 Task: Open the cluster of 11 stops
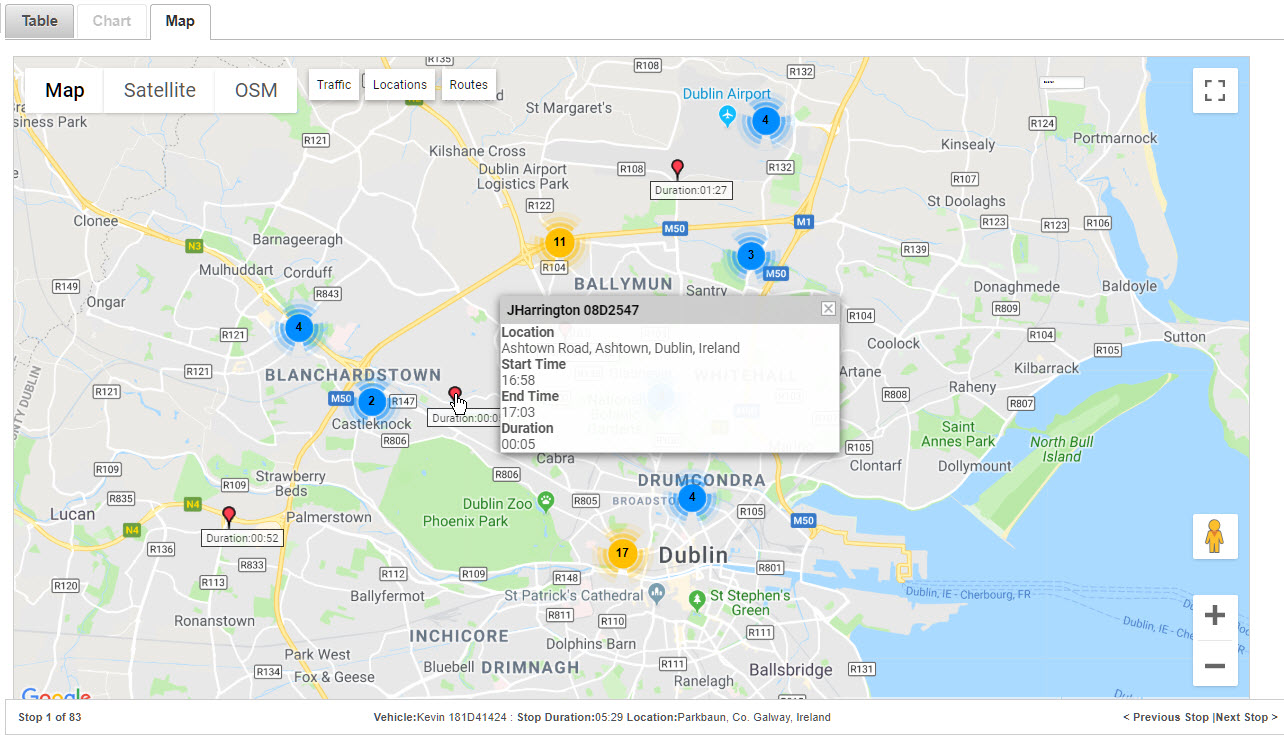point(560,242)
